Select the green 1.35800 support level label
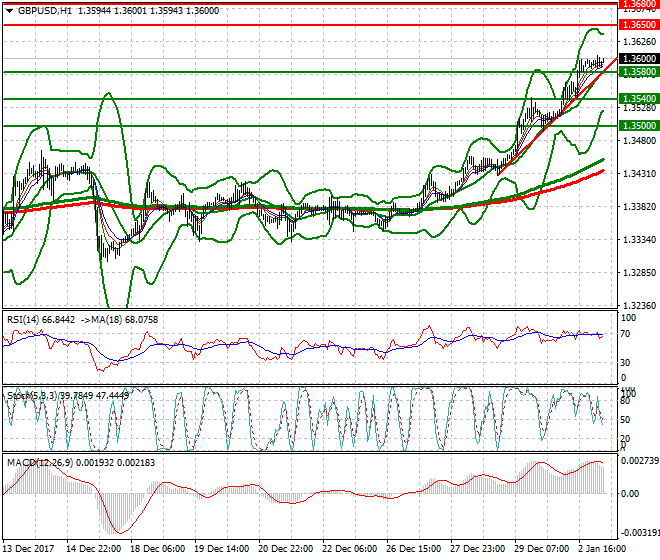This screenshot has height=560, width=660. point(639,72)
